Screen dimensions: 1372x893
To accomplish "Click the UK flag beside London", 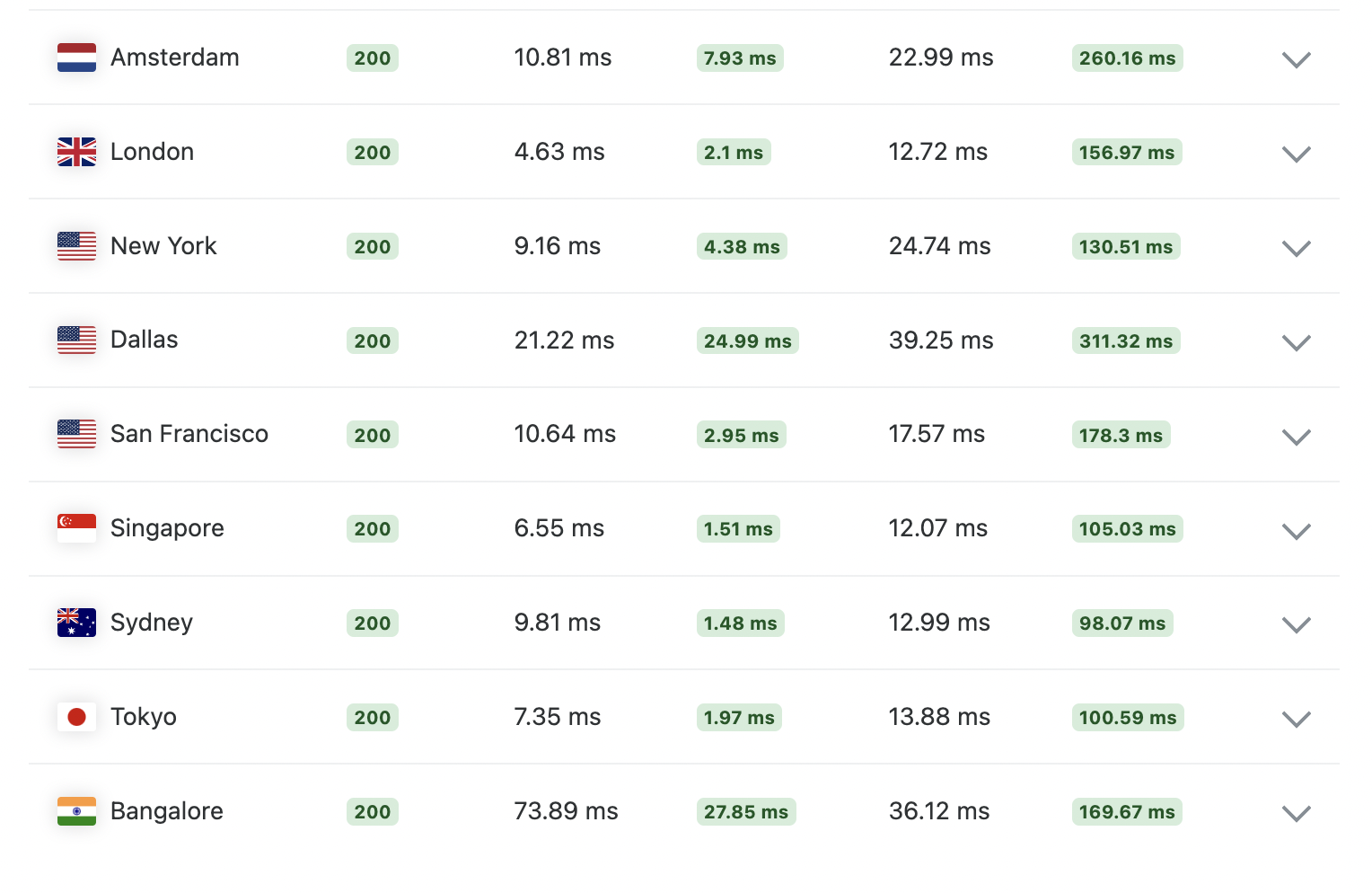I will tap(76, 152).
